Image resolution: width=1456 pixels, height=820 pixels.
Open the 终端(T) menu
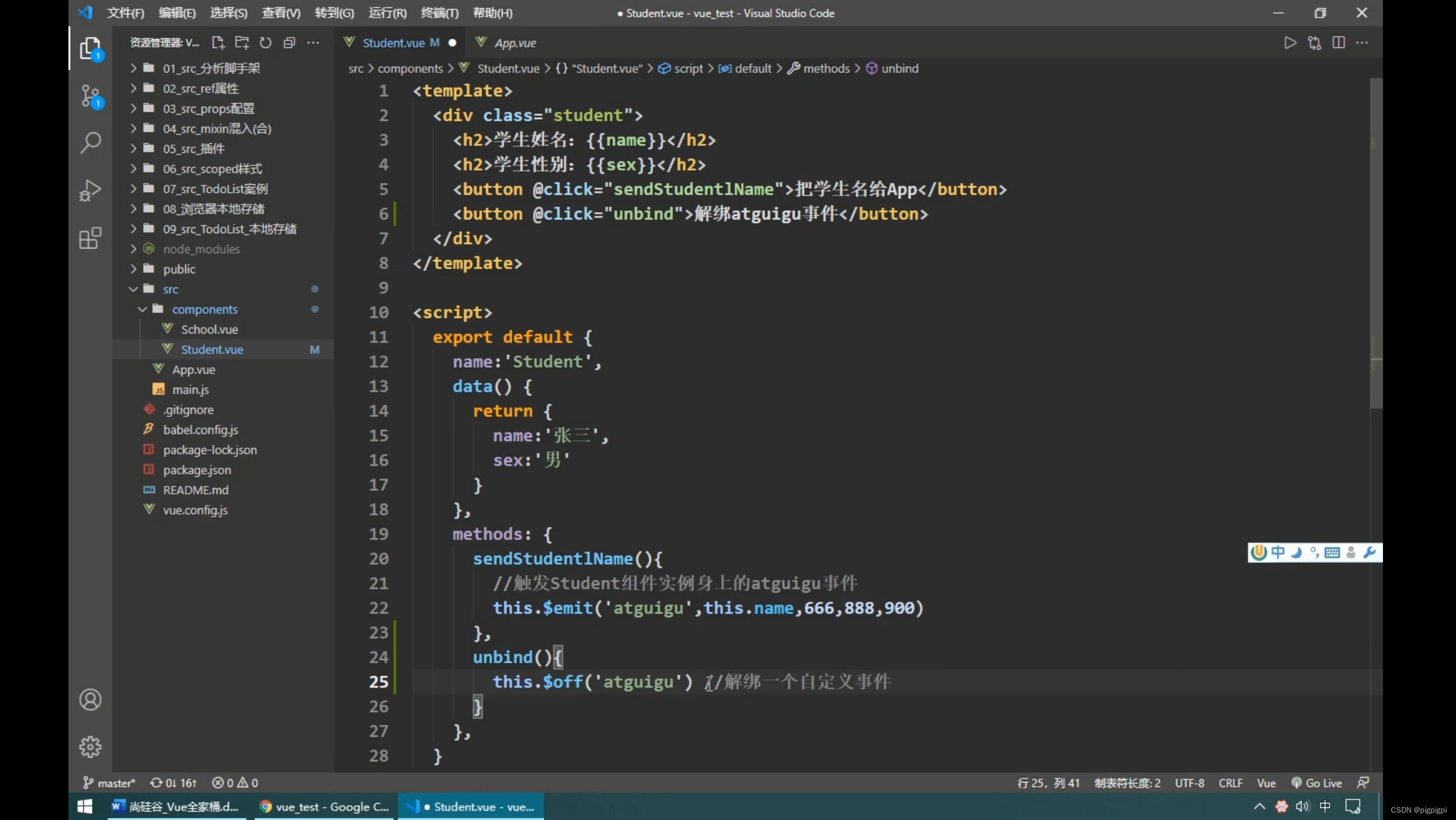click(439, 13)
